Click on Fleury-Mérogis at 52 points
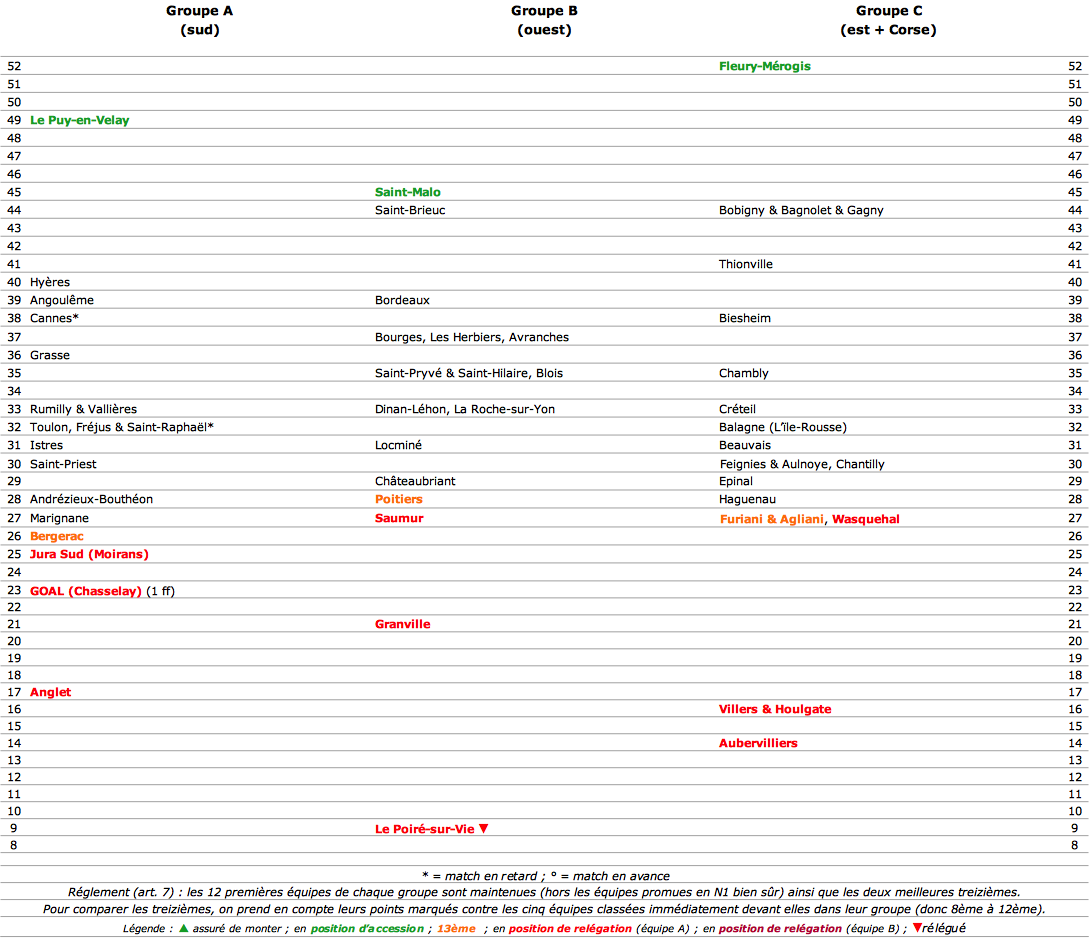 click(765, 66)
